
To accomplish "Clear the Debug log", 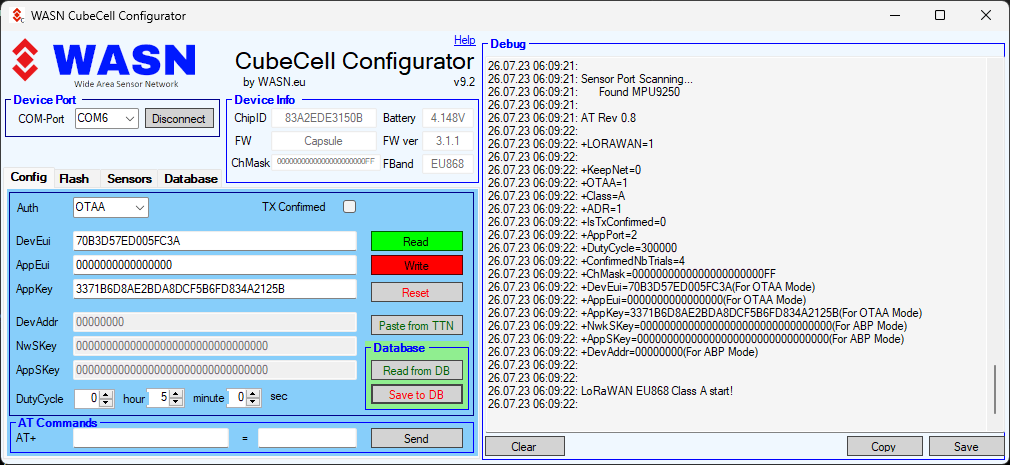I will coord(524,446).
